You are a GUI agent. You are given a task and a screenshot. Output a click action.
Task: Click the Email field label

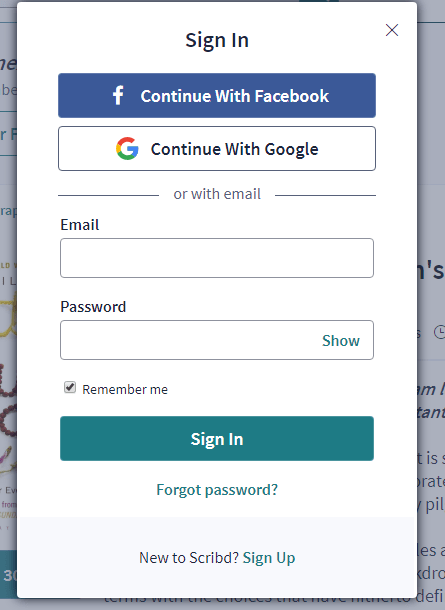(80, 225)
